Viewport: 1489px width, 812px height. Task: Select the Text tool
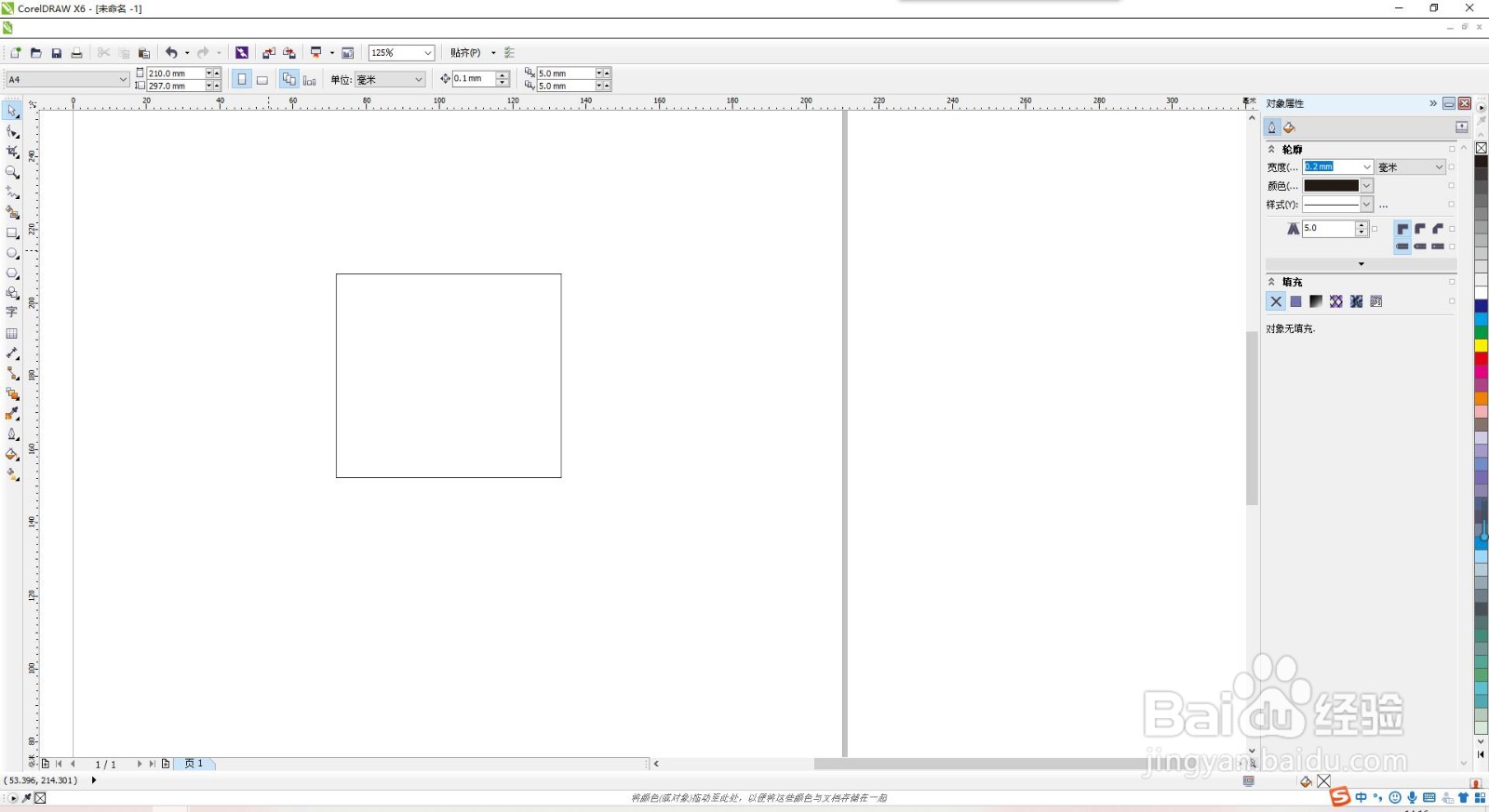12,313
